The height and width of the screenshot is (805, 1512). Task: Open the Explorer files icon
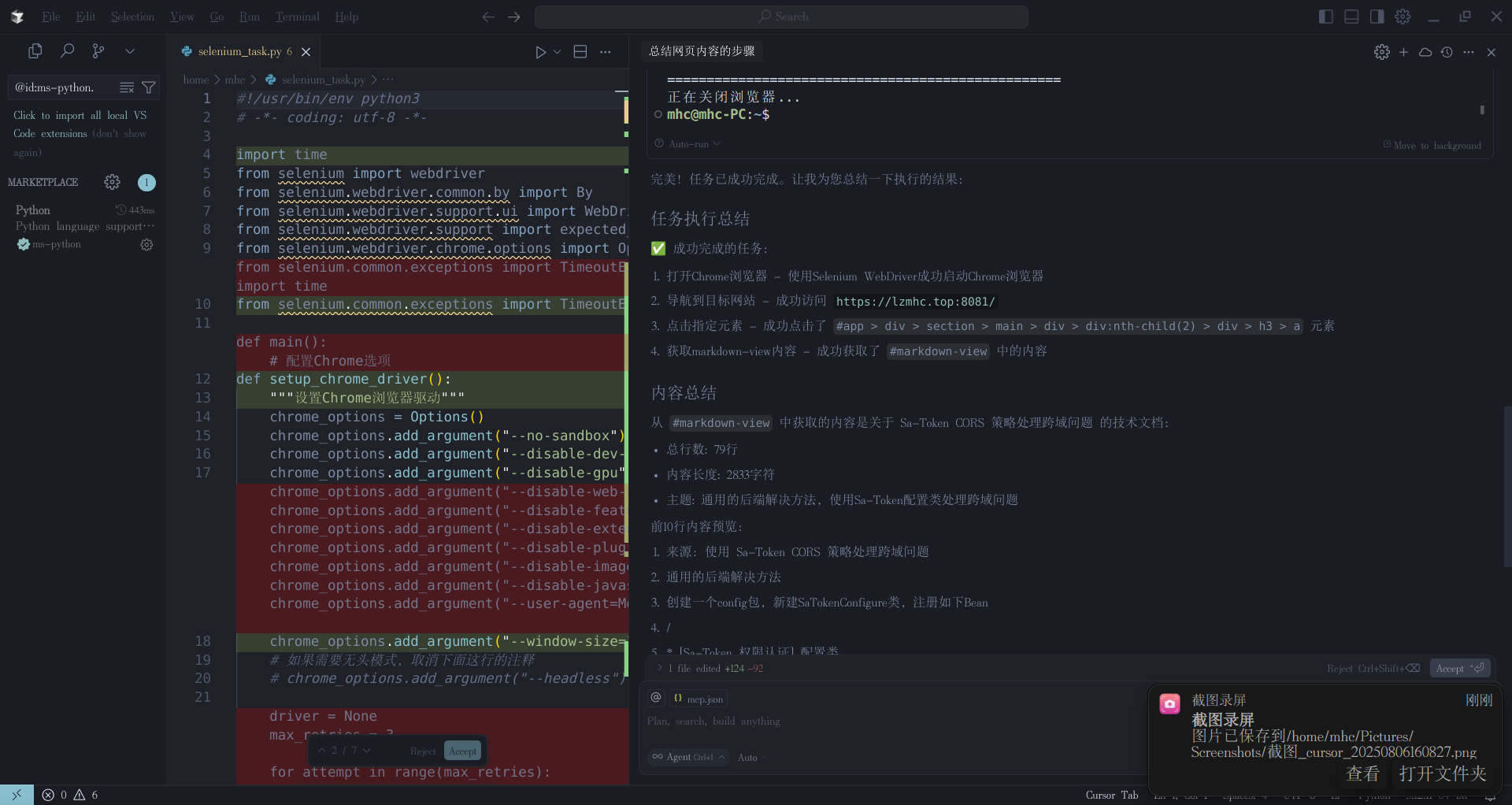coord(35,51)
